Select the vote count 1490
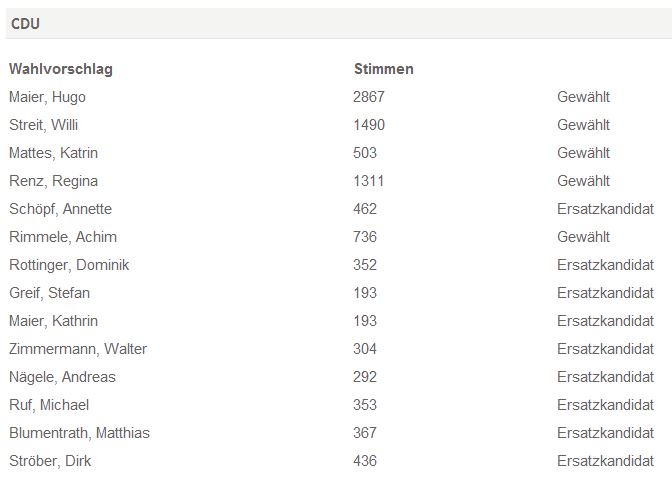This screenshot has width=672, height=483. point(369,125)
